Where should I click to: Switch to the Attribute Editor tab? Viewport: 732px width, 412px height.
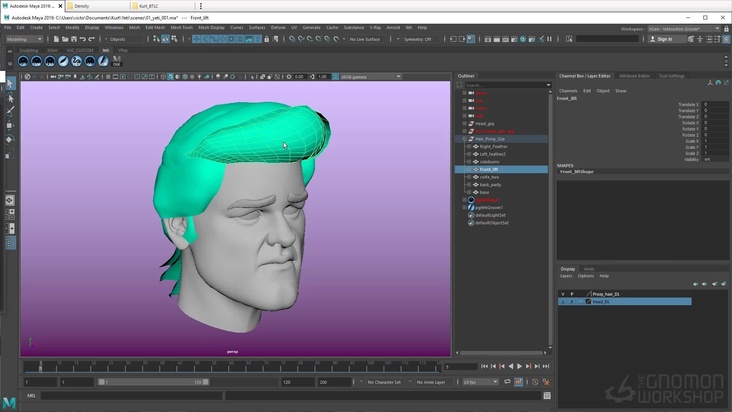634,75
